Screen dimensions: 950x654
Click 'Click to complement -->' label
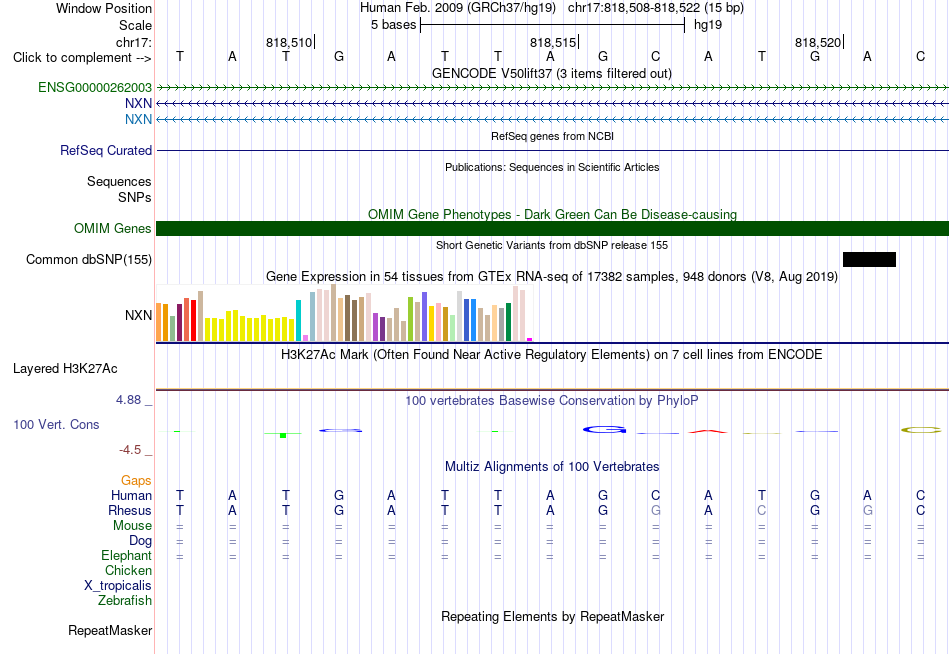(82, 58)
